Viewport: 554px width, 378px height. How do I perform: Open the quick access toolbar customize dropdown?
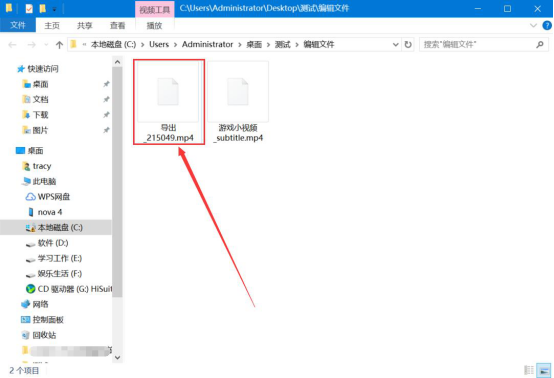(54, 9)
